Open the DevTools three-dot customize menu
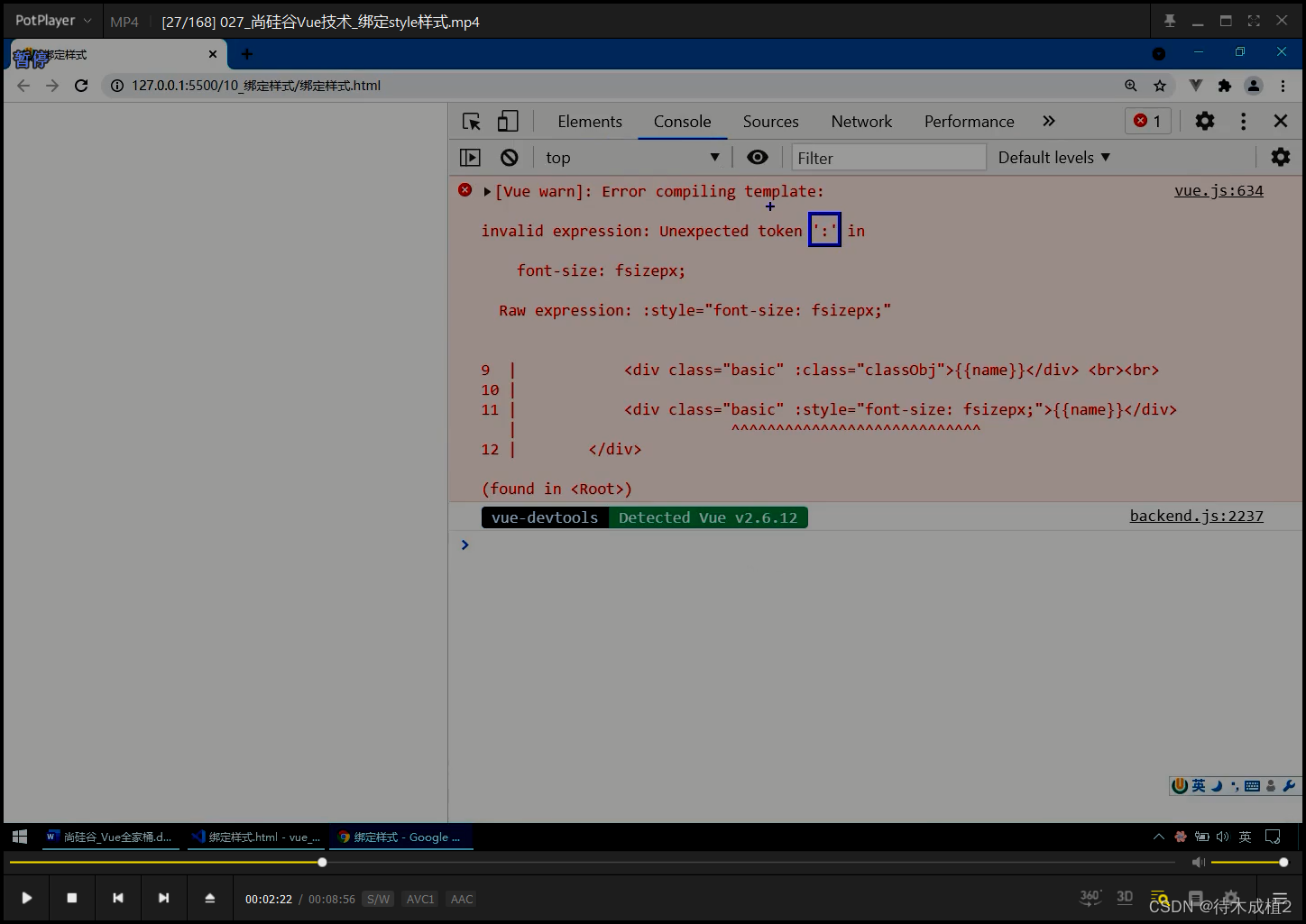1306x924 pixels. [1244, 121]
